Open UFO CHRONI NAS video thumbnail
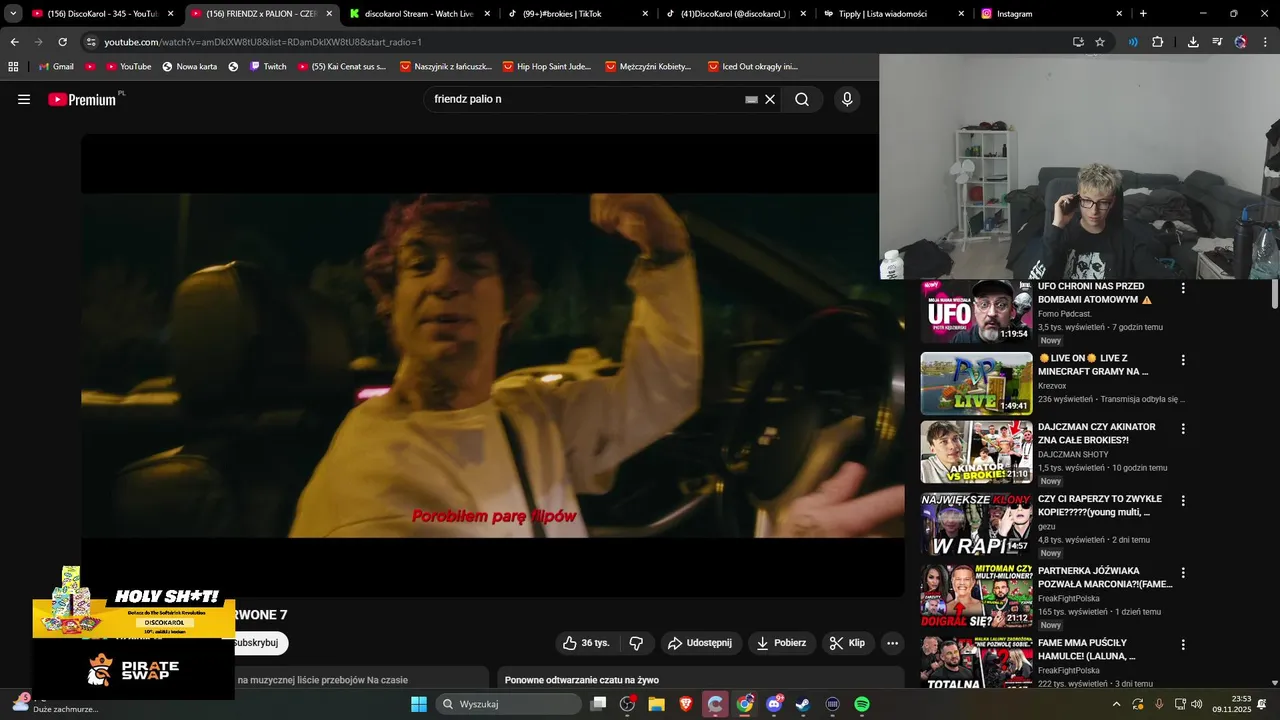Image resolution: width=1280 pixels, height=720 pixels. click(x=976, y=311)
